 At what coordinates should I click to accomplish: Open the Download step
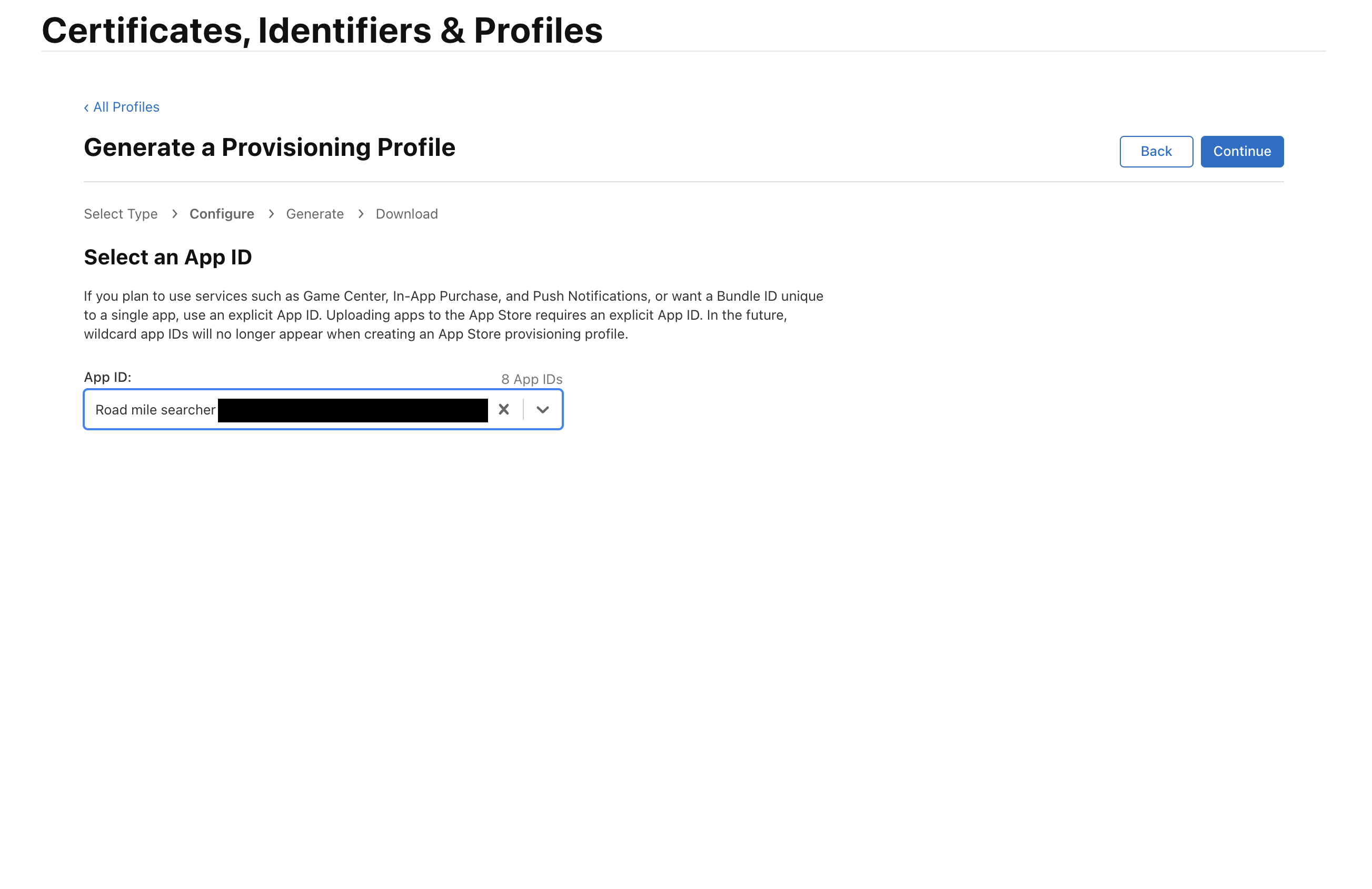[406, 214]
